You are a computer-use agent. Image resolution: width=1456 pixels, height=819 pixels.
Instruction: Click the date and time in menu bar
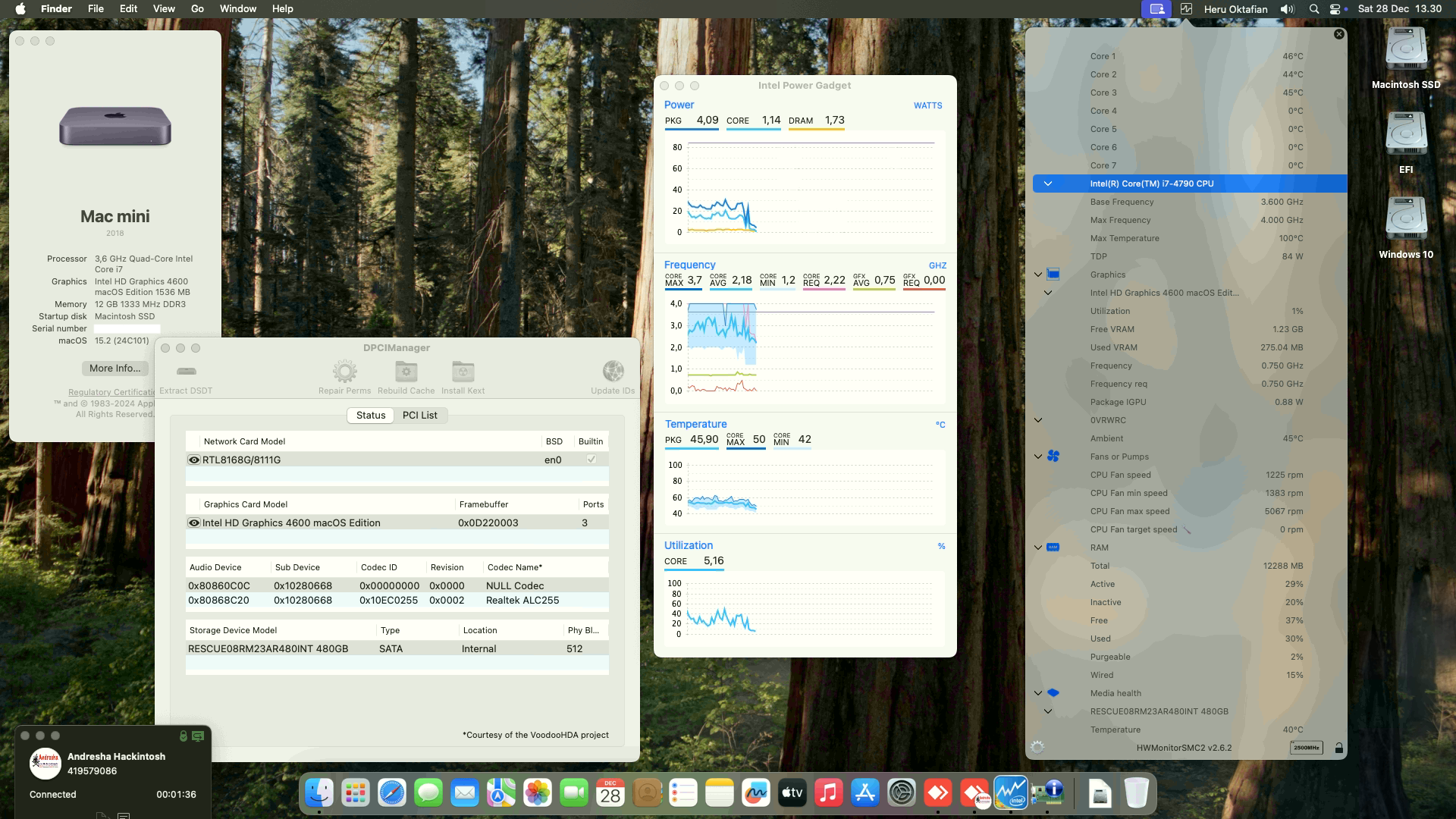pos(1400,9)
